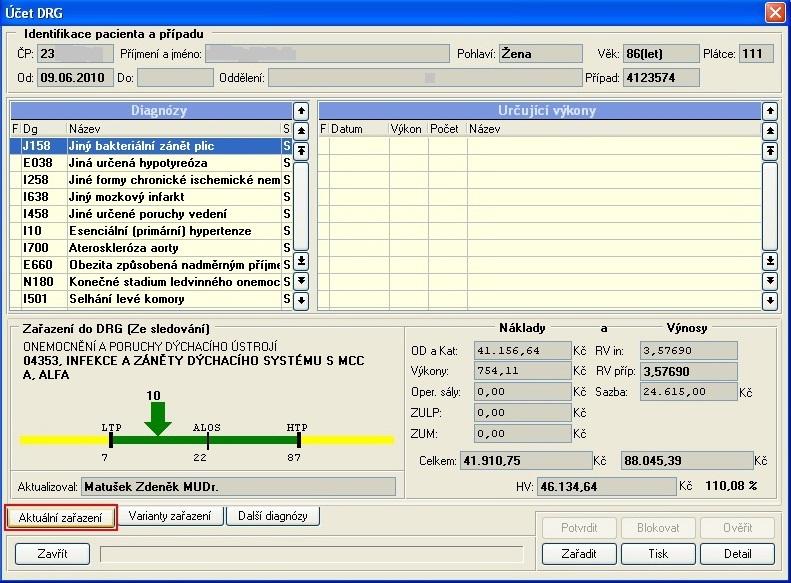Select diagnosis I258 row
Screen dimensions: 791x583
pos(151,180)
